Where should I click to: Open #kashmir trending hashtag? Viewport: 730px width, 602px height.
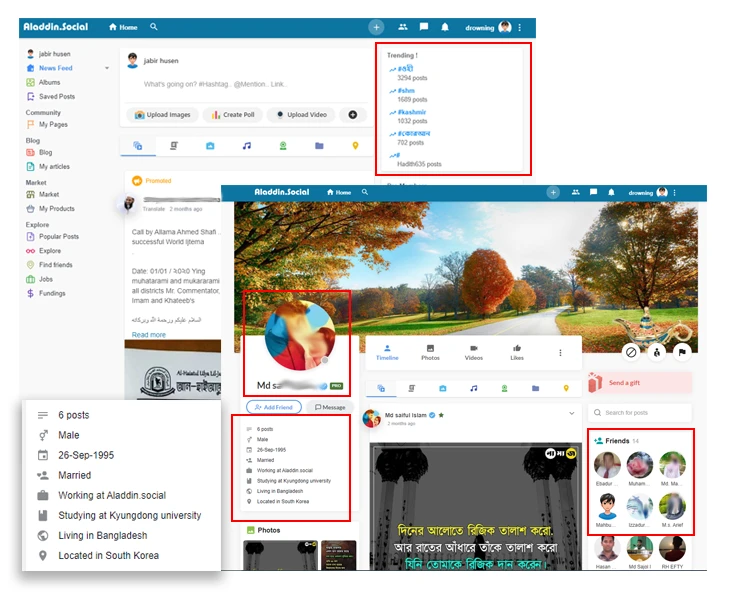412,112
